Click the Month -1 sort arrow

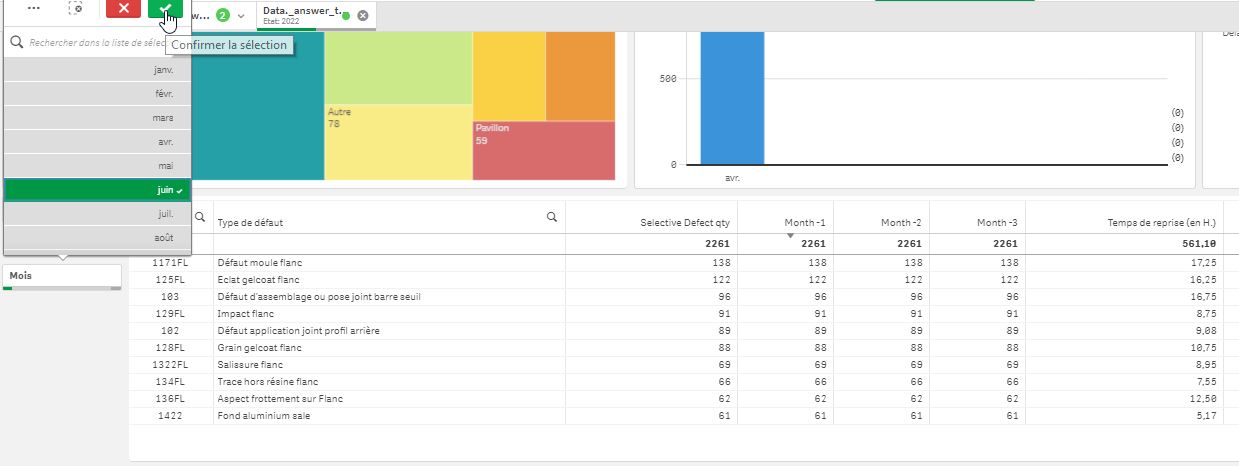click(x=790, y=236)
